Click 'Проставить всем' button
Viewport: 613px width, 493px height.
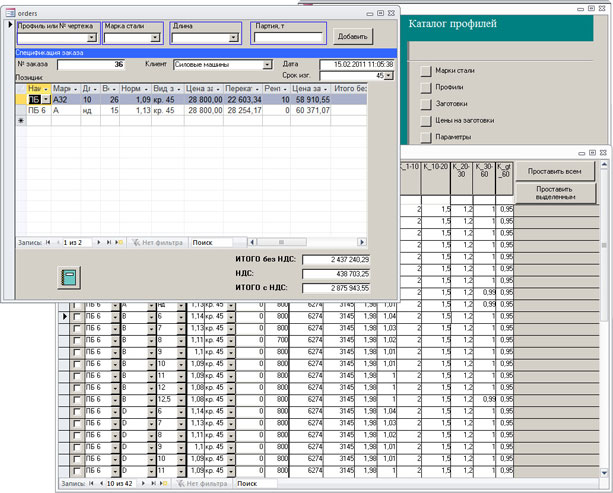[x=554, y=171]
